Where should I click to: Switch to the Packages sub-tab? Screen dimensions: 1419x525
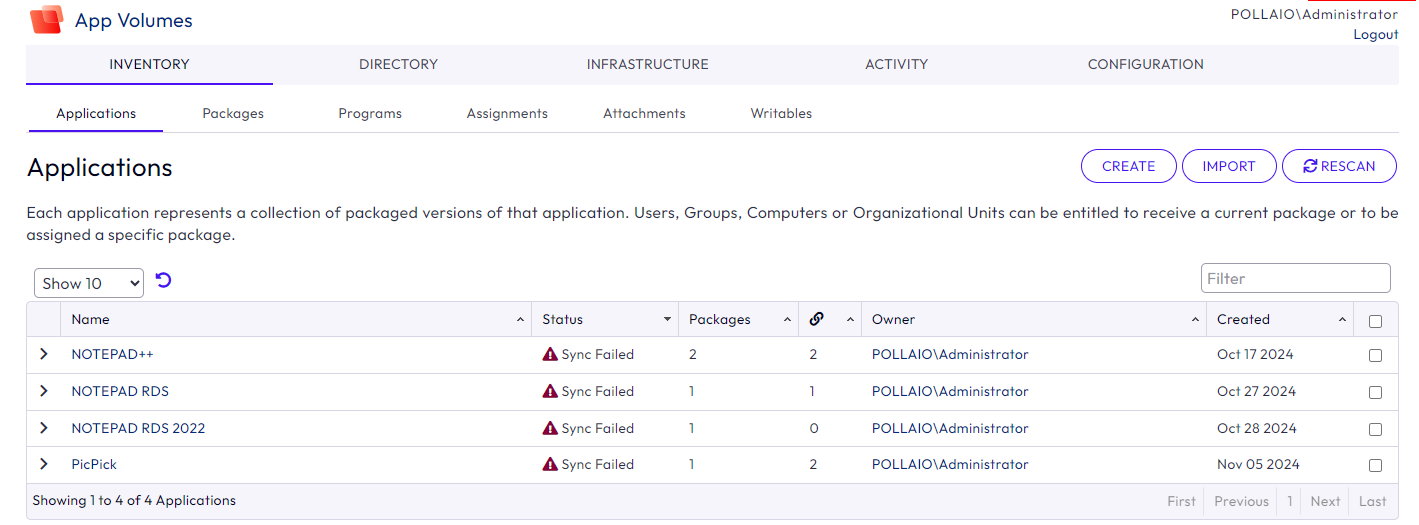click(233, 113)
